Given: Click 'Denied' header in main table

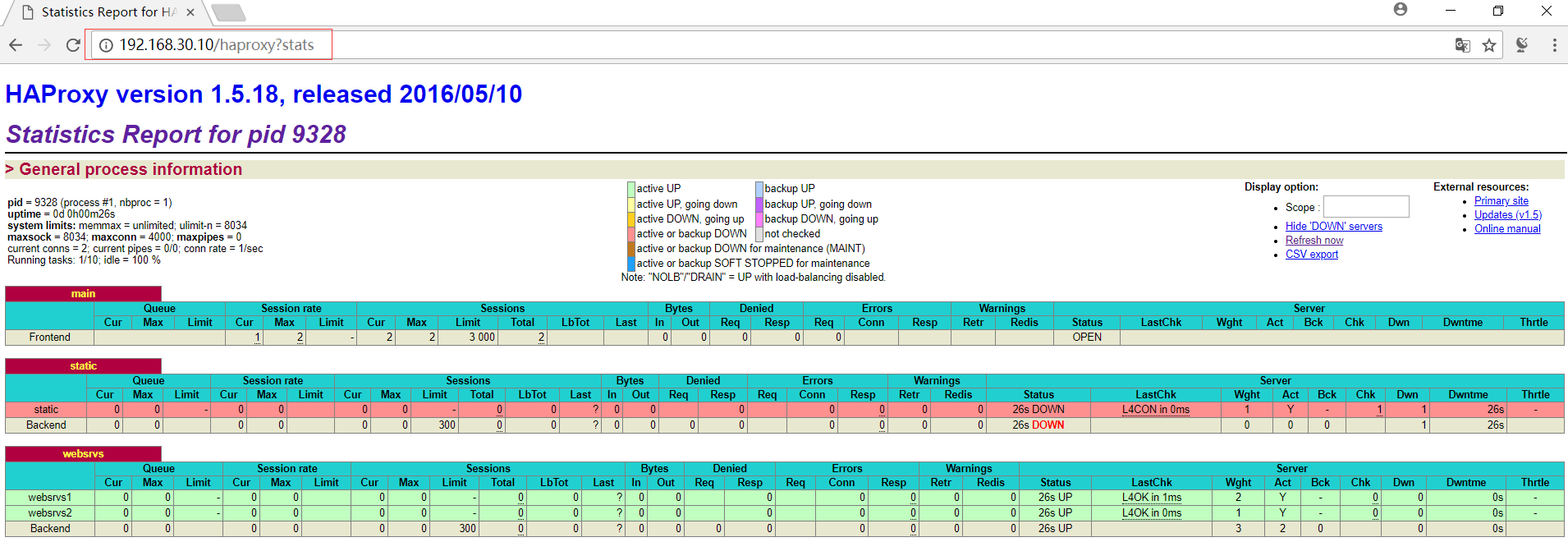Looking at the screenshot, I should click(756, 309).
